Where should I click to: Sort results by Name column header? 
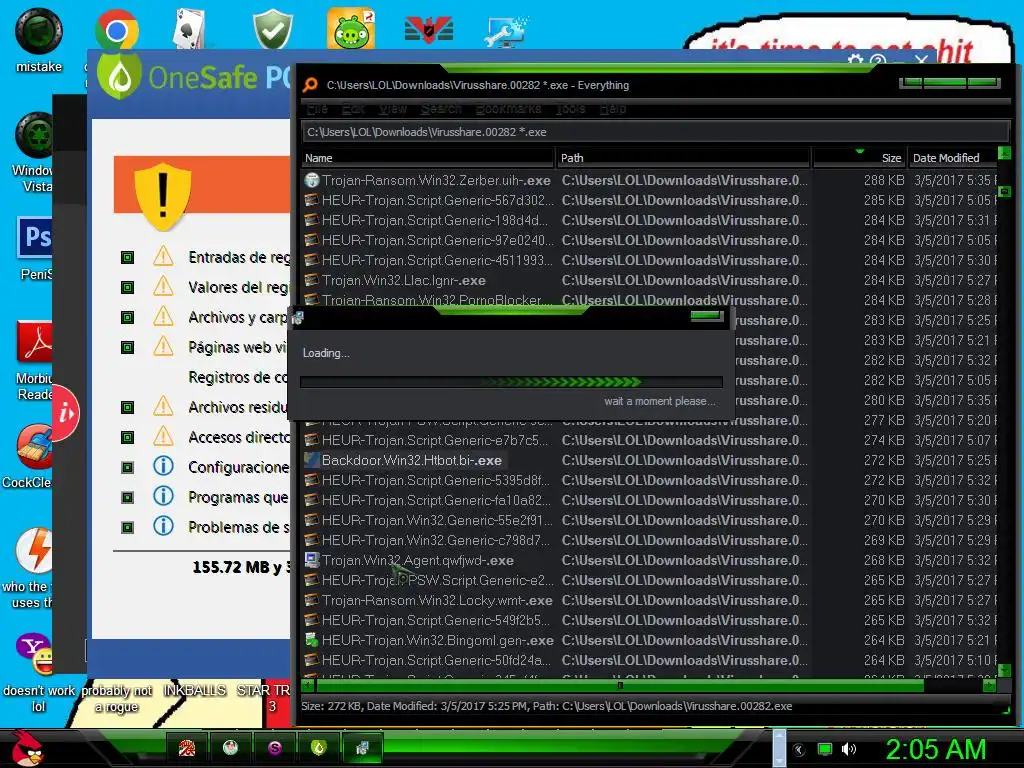(x=427, y=157)
